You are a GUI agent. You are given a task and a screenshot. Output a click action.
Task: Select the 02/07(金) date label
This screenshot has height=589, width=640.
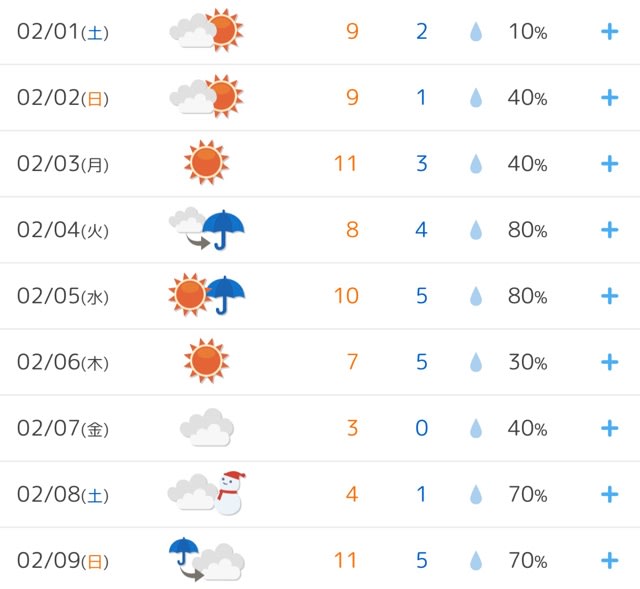[63, 428]
